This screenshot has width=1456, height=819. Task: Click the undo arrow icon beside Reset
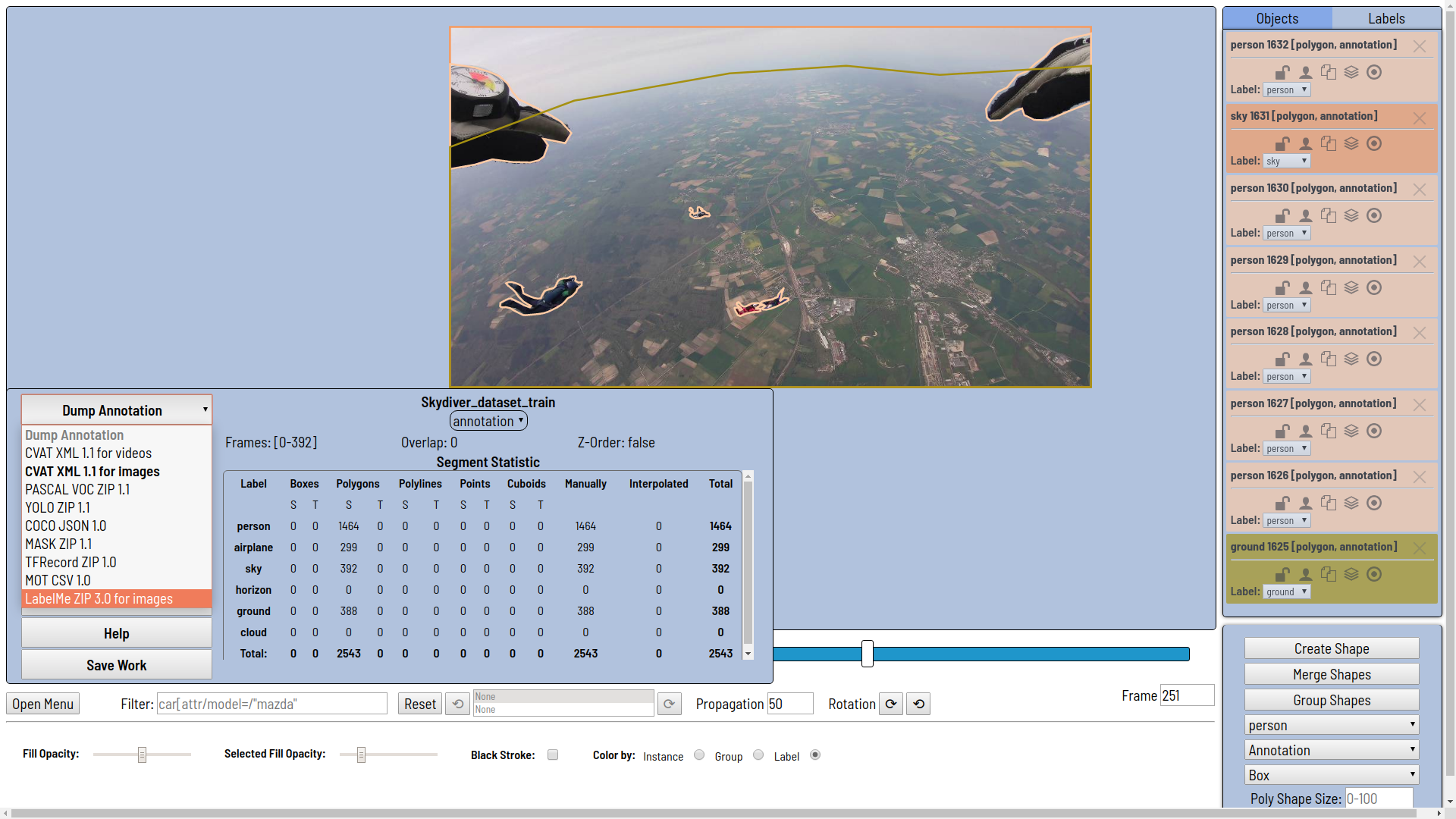point(457,704)
